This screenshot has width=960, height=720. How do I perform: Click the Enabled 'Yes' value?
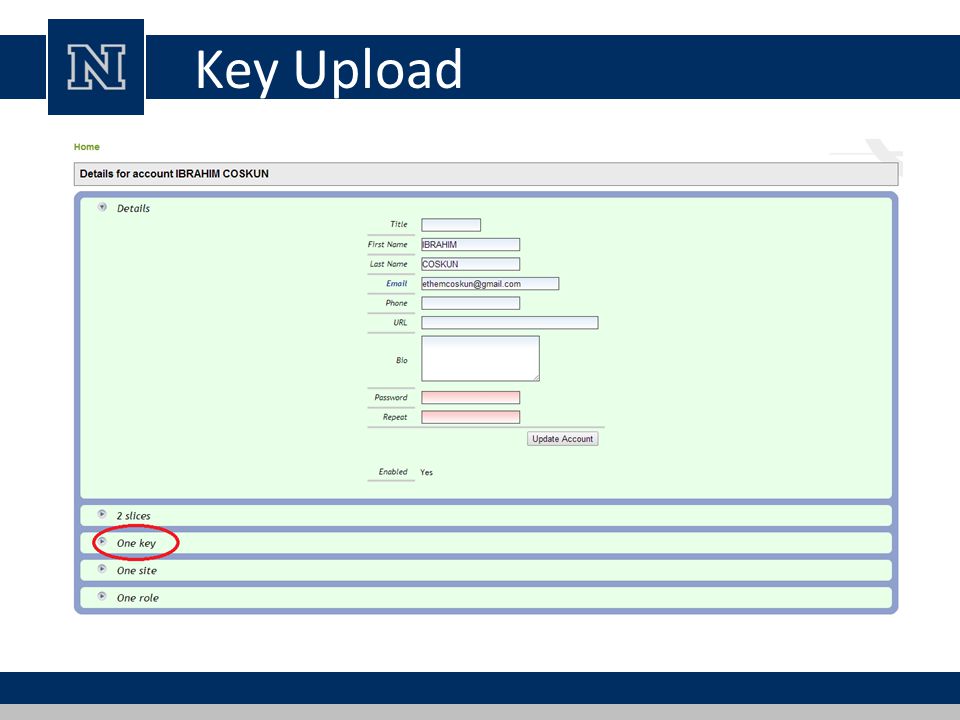(426, 472)
